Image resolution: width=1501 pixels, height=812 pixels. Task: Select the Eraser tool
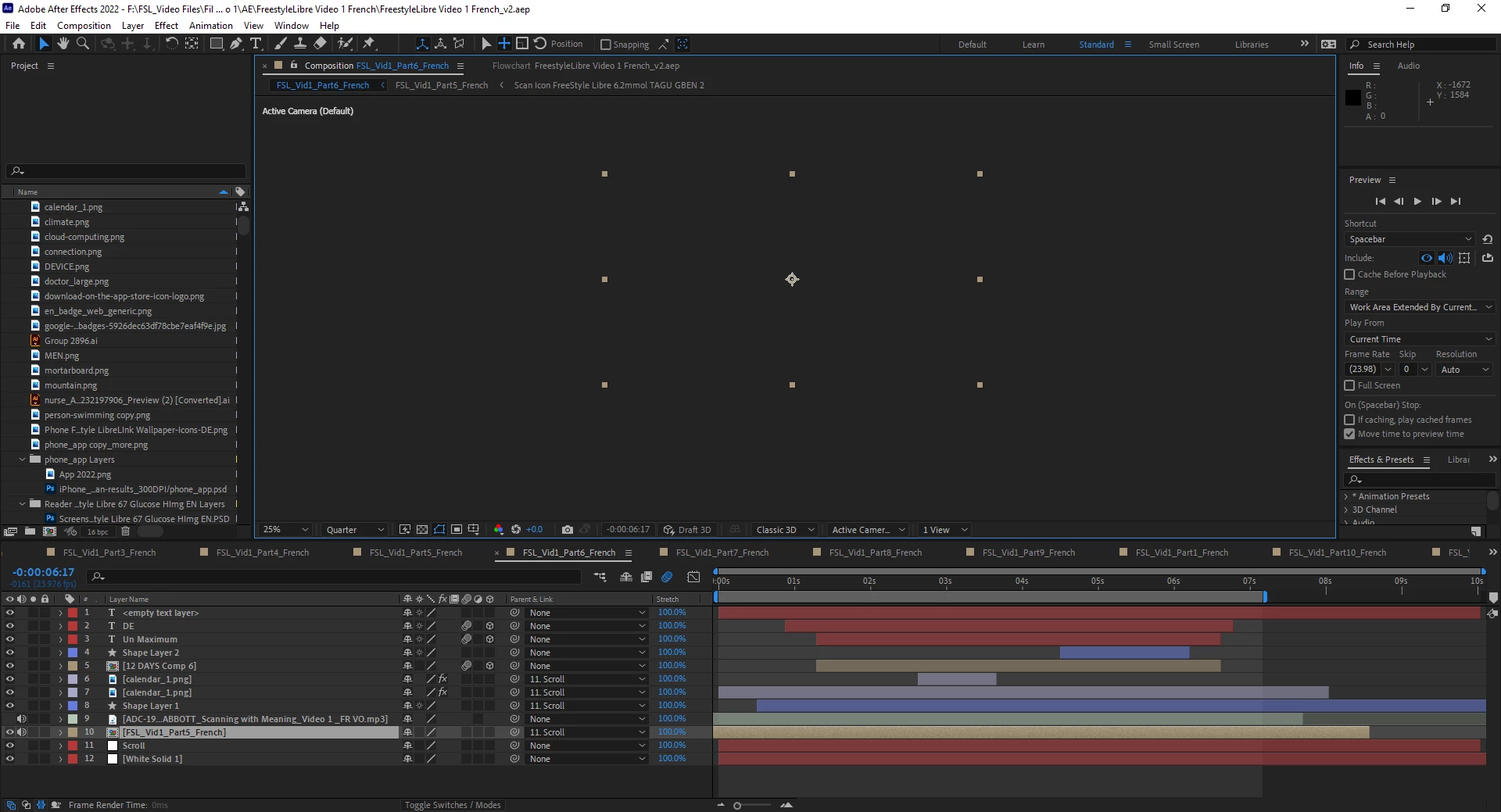320,44
